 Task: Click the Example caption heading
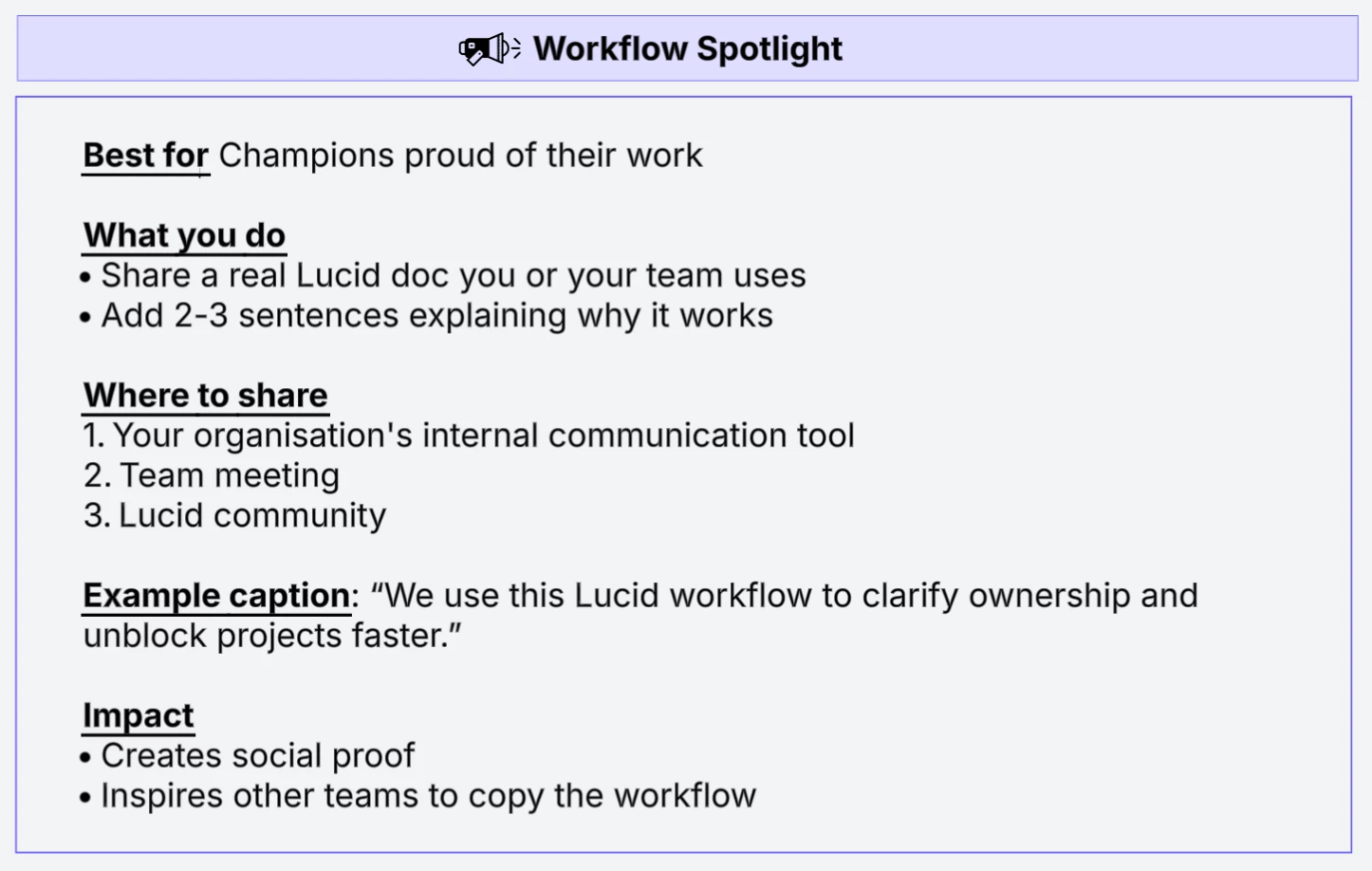(216, 596)
